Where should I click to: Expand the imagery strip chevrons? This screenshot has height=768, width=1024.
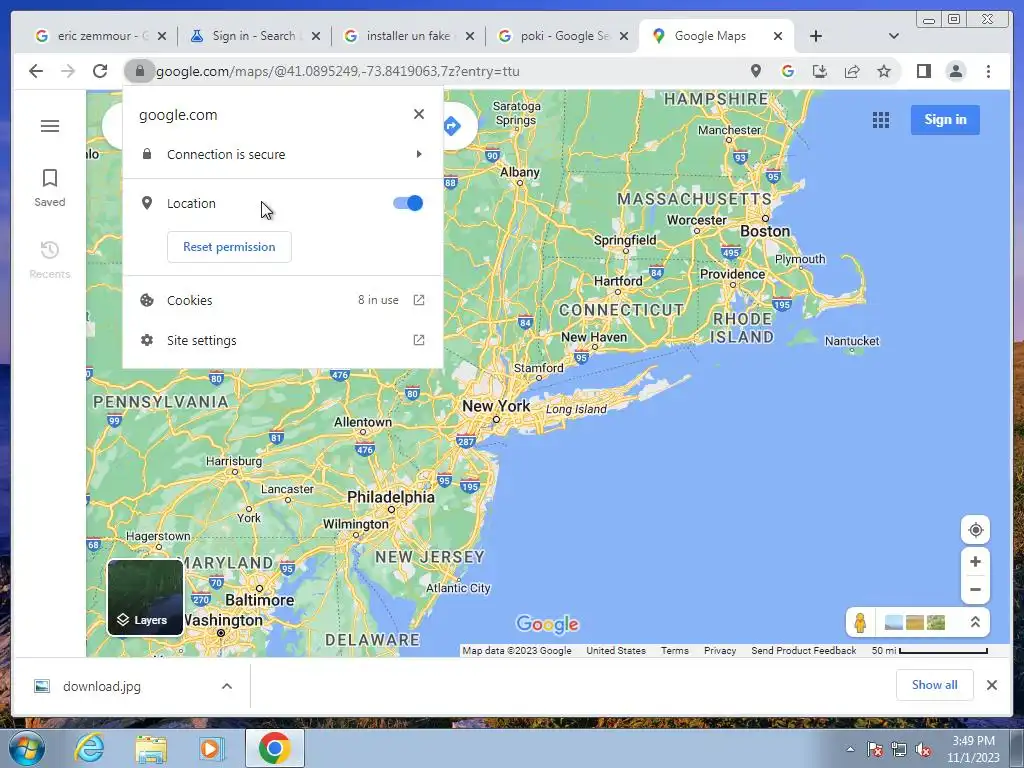tap(975, 622)
